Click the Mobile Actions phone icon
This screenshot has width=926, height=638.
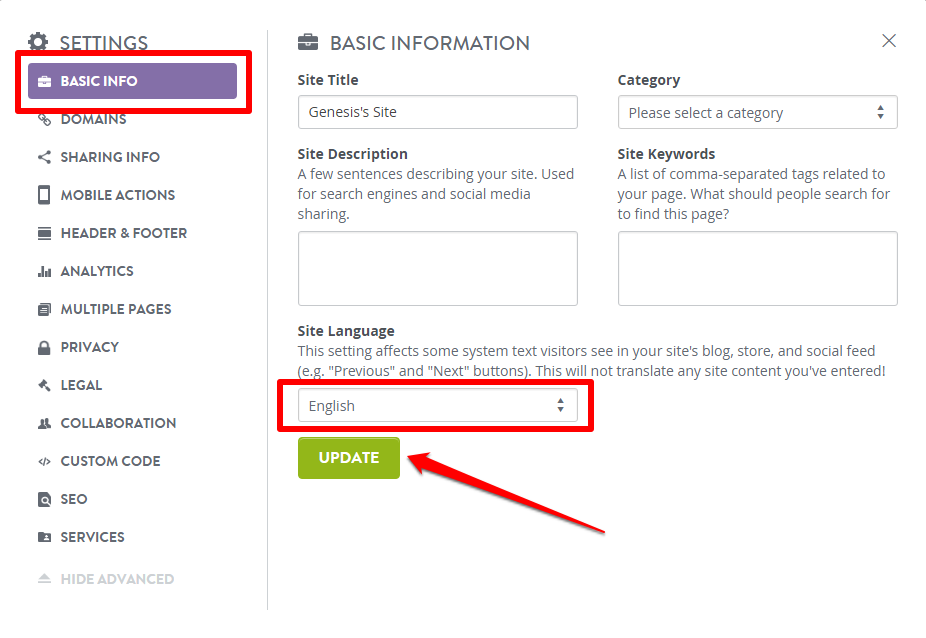(44, 195)
